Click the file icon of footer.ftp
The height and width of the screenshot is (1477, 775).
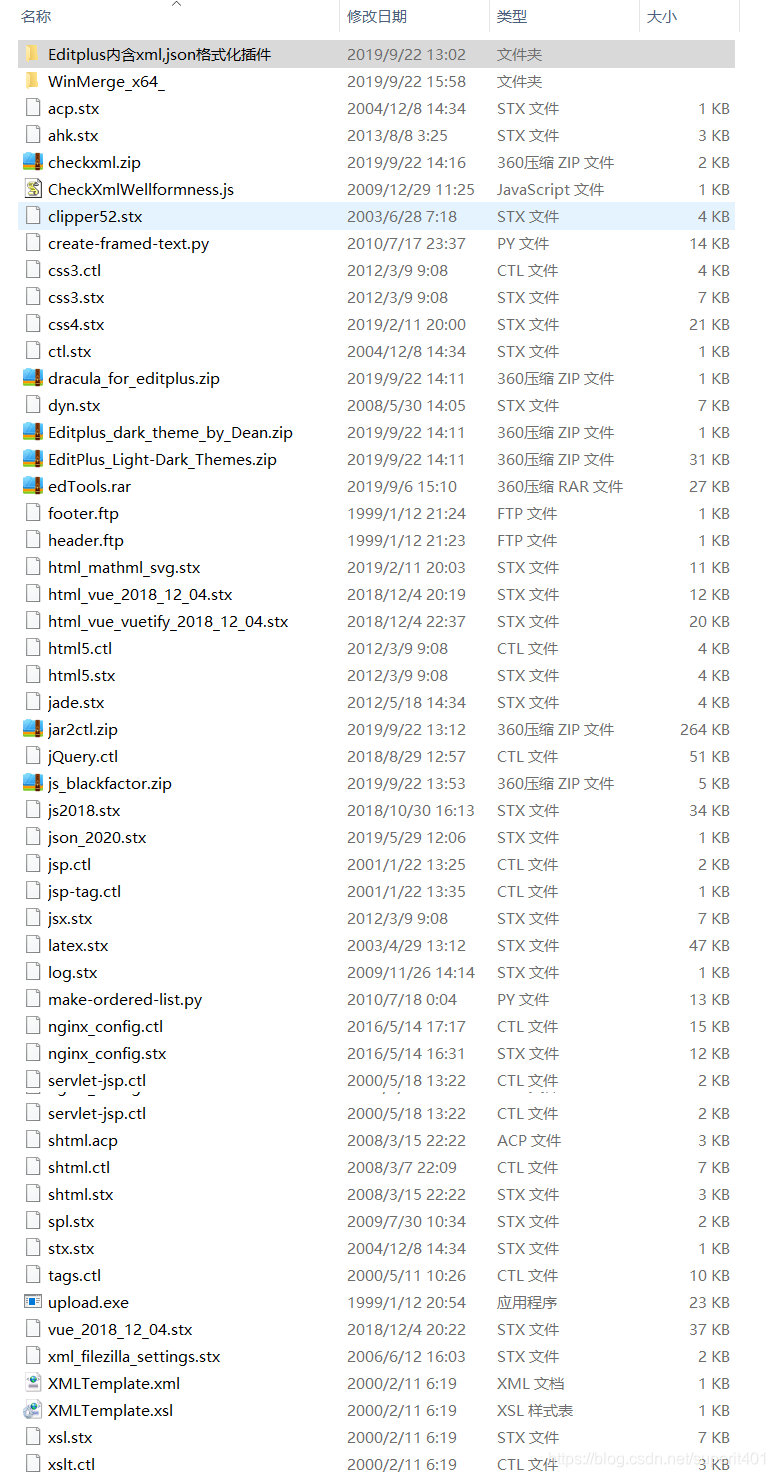tap(32, 513)
